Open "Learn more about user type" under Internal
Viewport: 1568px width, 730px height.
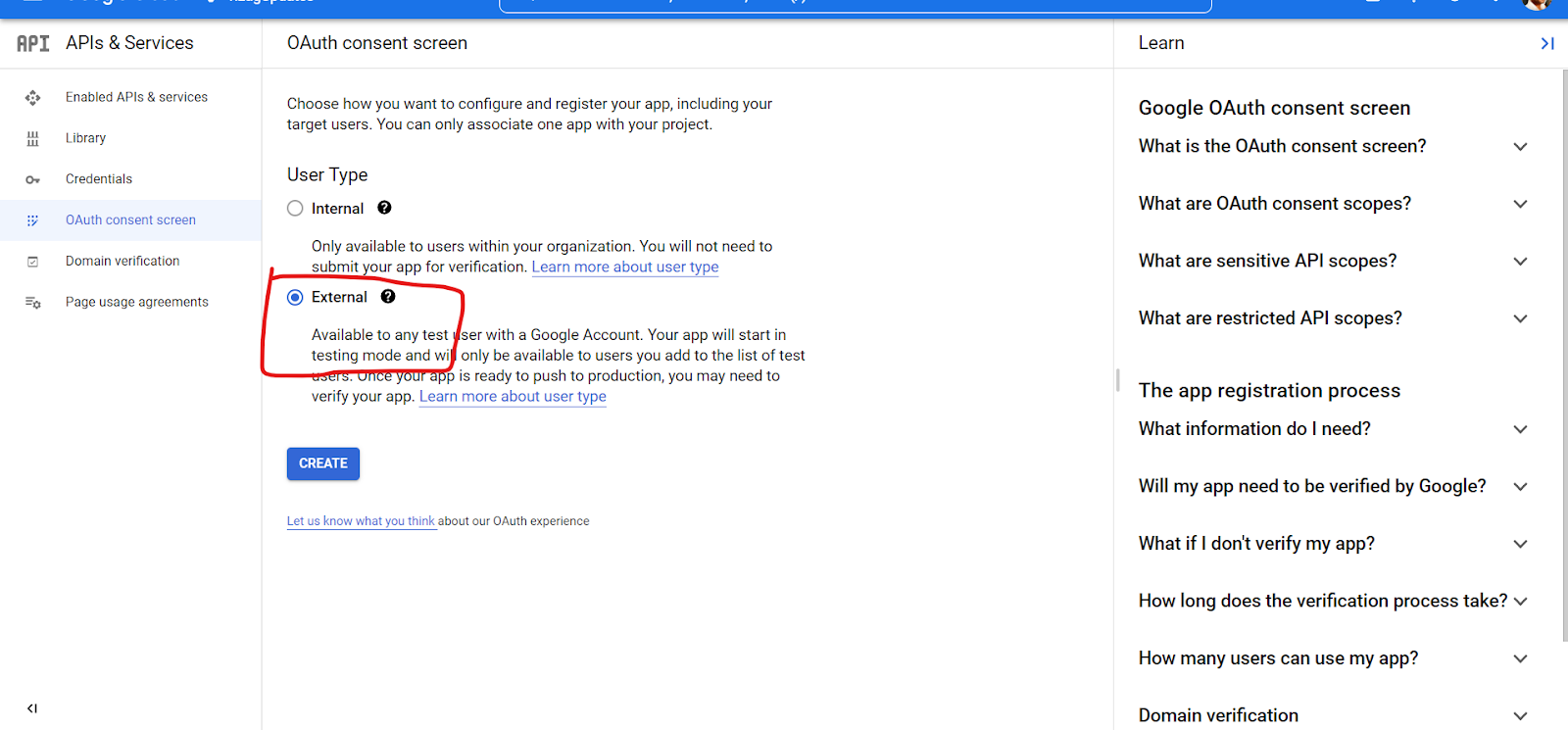625,267
